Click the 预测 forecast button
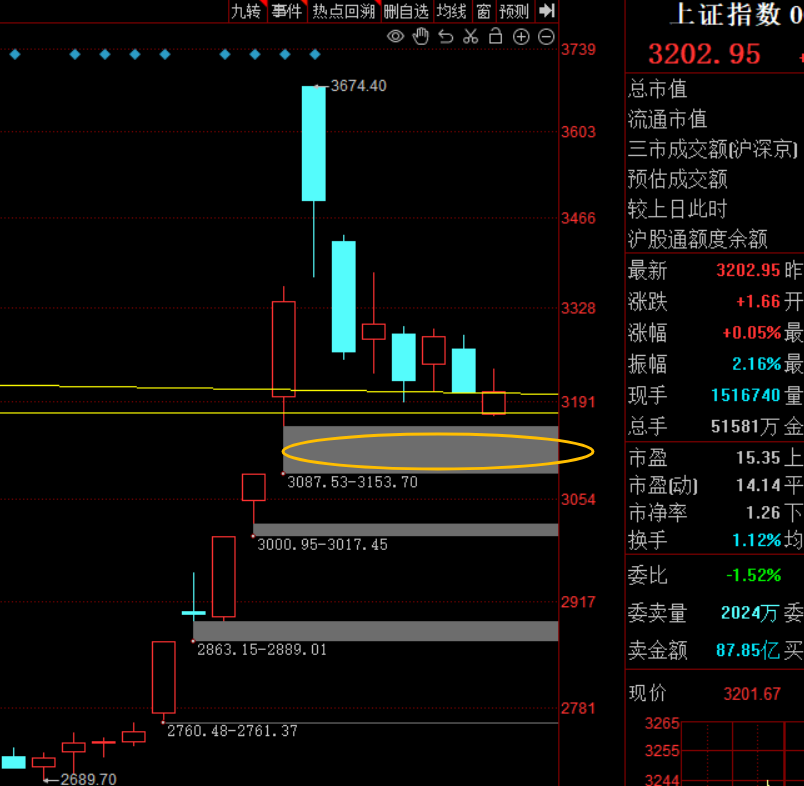The height and width of the screenshot is (786, 804). pyautogui.click(x=515, y=11)
